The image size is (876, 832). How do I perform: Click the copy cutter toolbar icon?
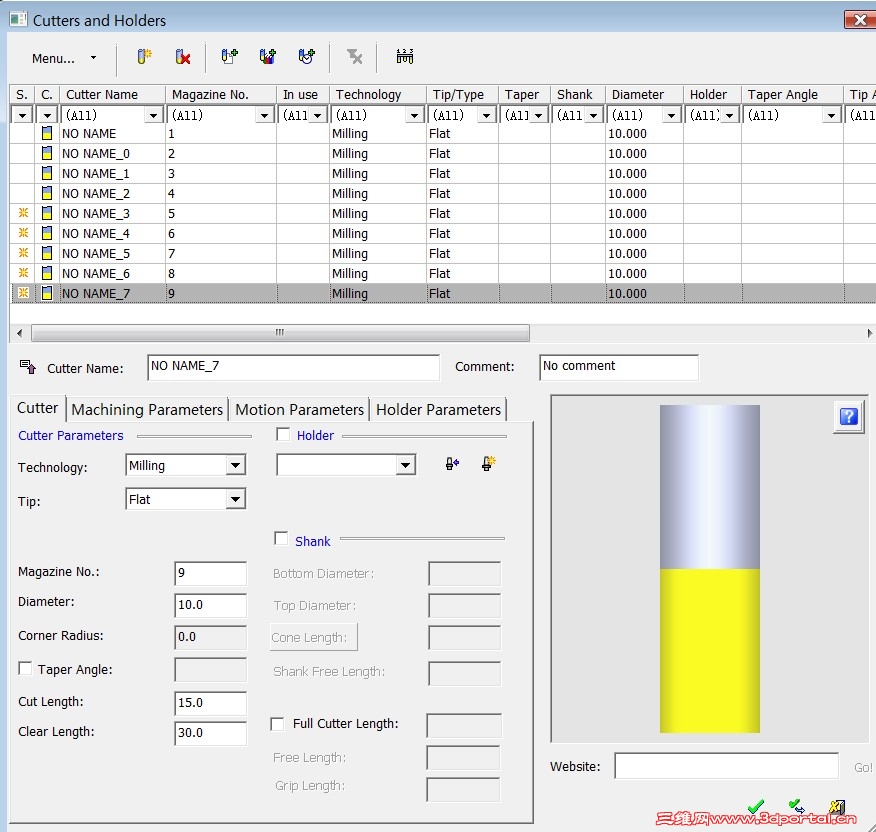tap(229, 56)
